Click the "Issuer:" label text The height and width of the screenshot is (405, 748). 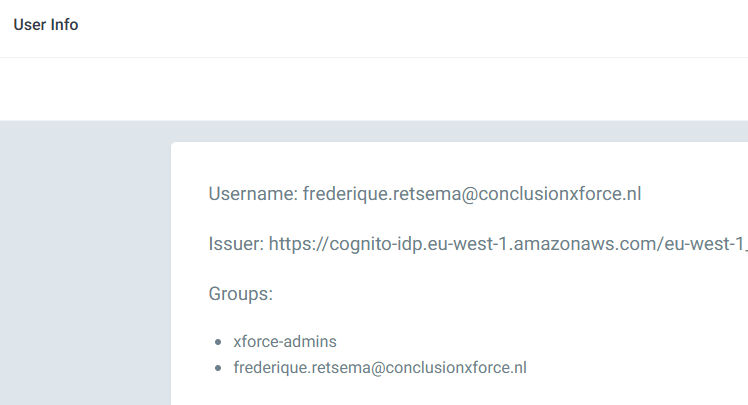pyautogui.click(x=236, y=243)
